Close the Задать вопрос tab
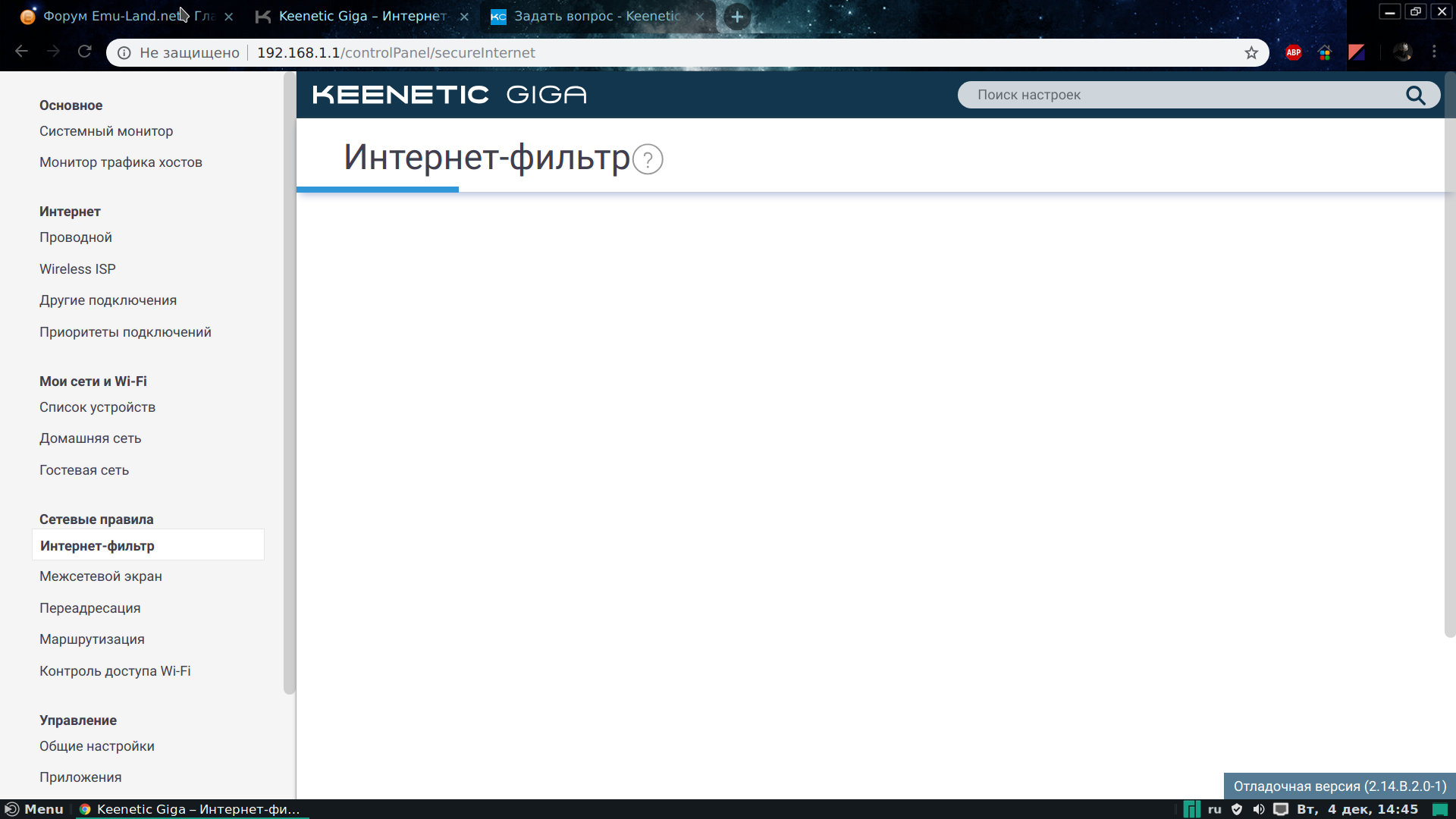This screenshot has height=819, width=1456. pyautogui.click(x=700, y=17)
